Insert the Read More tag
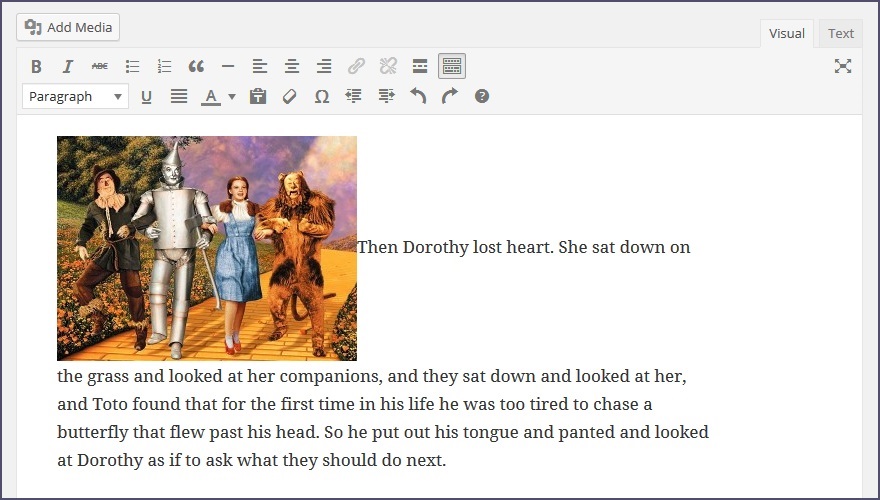Image resolution: width=880 pixels, height=500 pixels. 420,67
